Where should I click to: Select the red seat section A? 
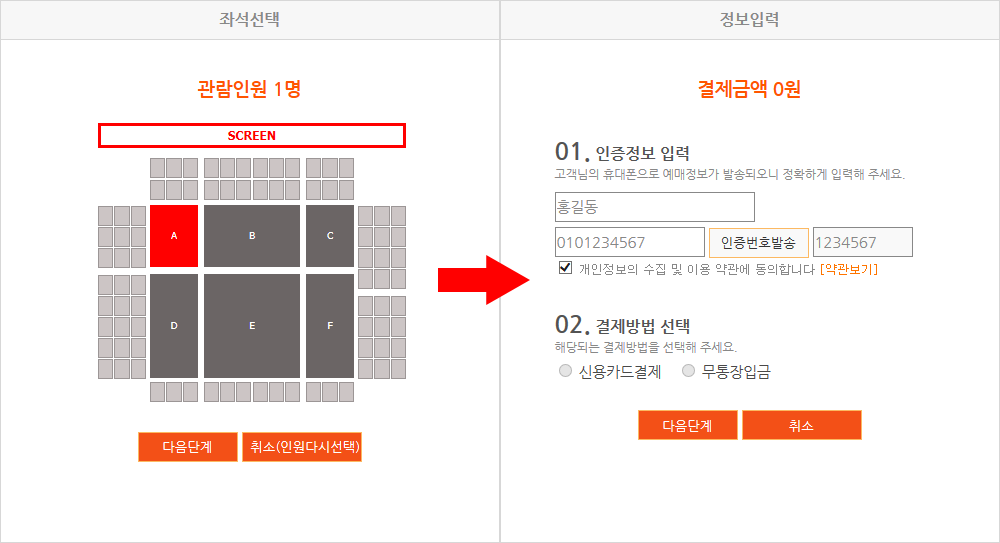tap(174, 235)
